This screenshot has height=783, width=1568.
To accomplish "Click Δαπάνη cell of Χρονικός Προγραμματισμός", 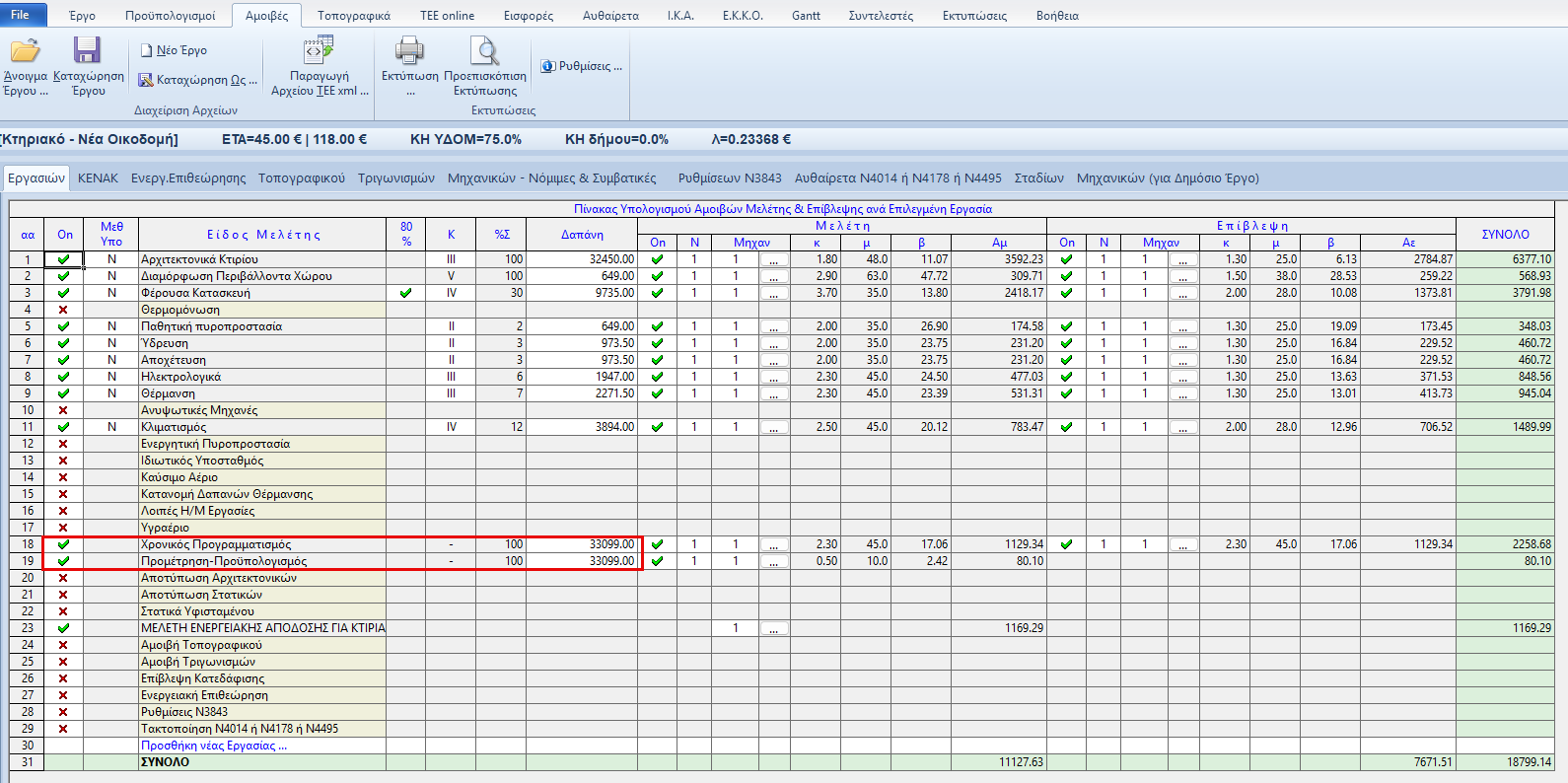I will pos(582,544).
